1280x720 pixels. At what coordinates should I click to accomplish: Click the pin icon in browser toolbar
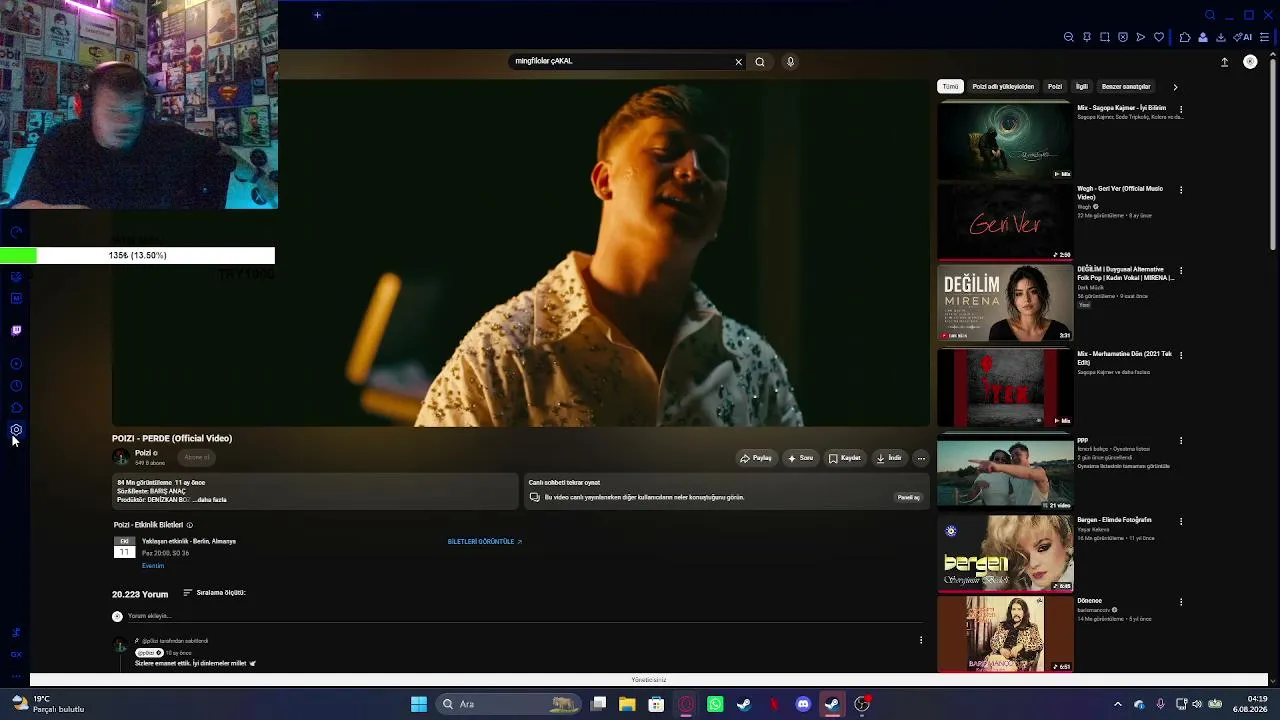(1087, 37)
